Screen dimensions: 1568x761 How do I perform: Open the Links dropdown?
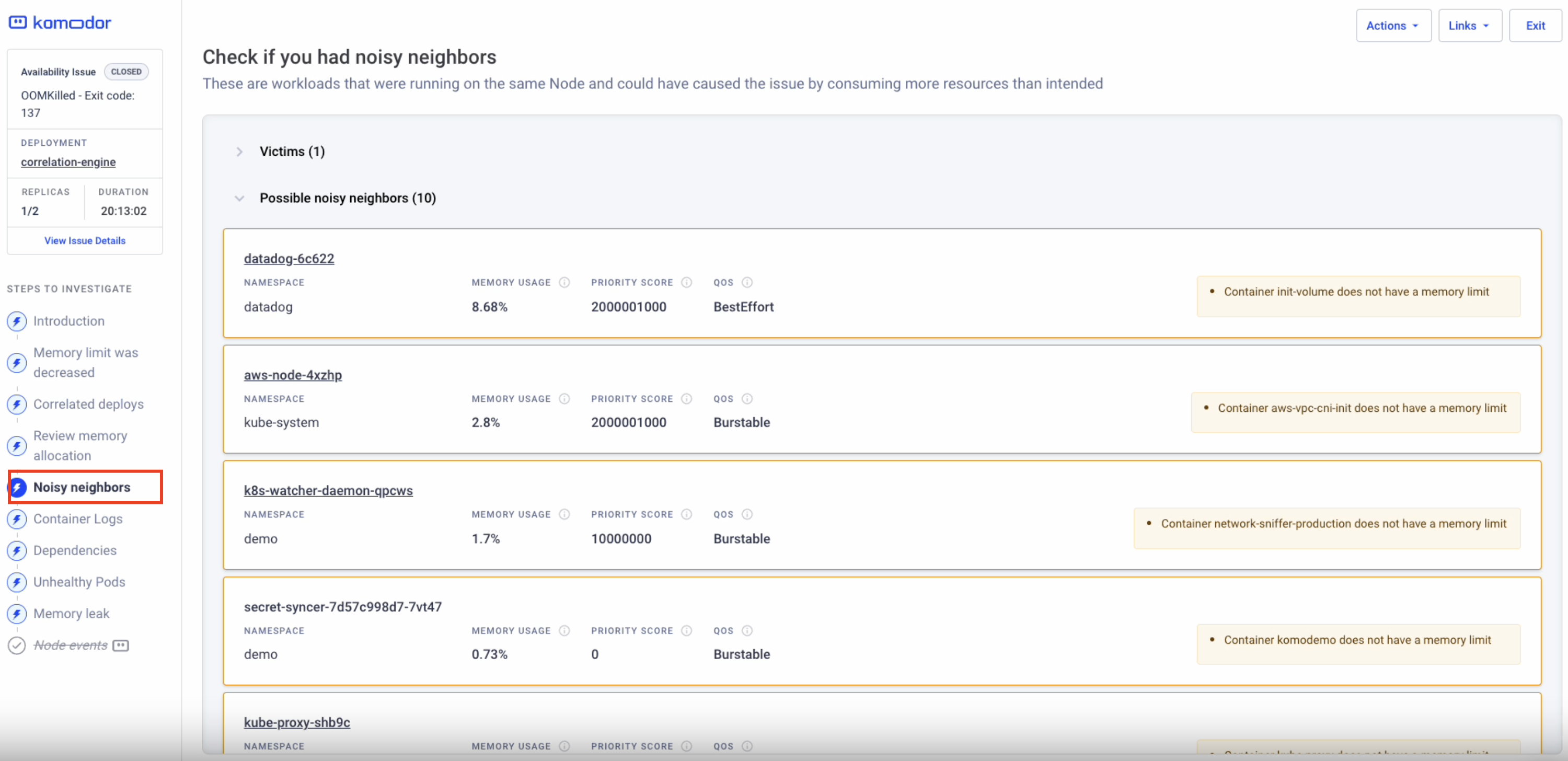pos(1470,26)
